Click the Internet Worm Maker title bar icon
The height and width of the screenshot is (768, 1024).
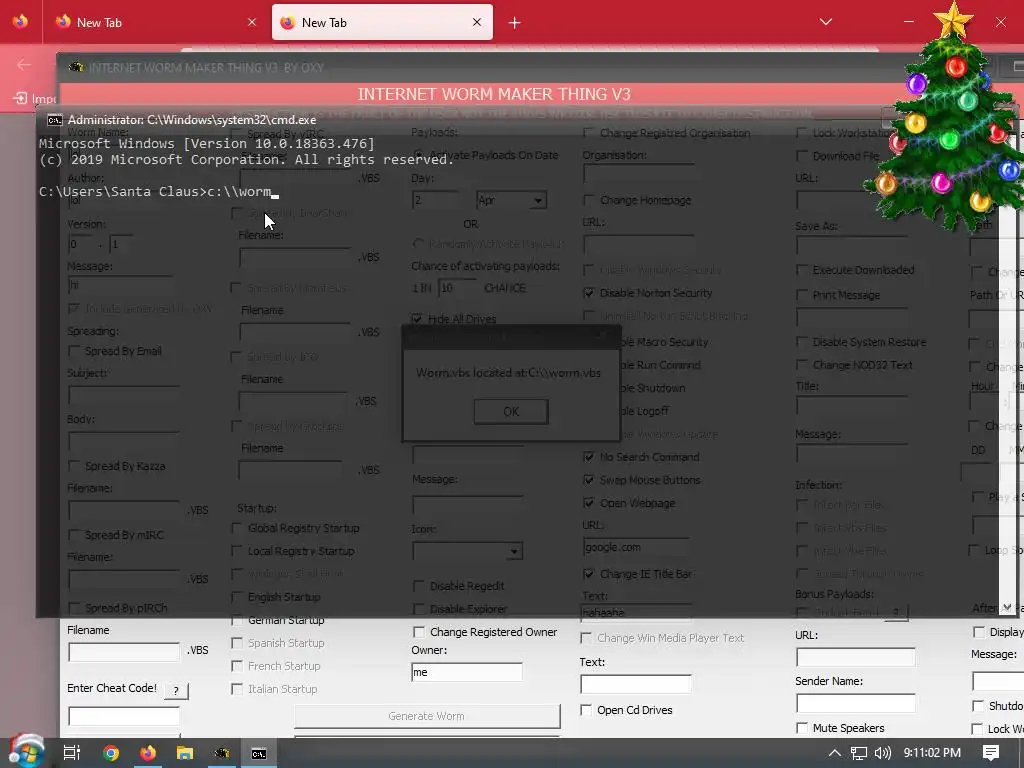click(76, 67)
